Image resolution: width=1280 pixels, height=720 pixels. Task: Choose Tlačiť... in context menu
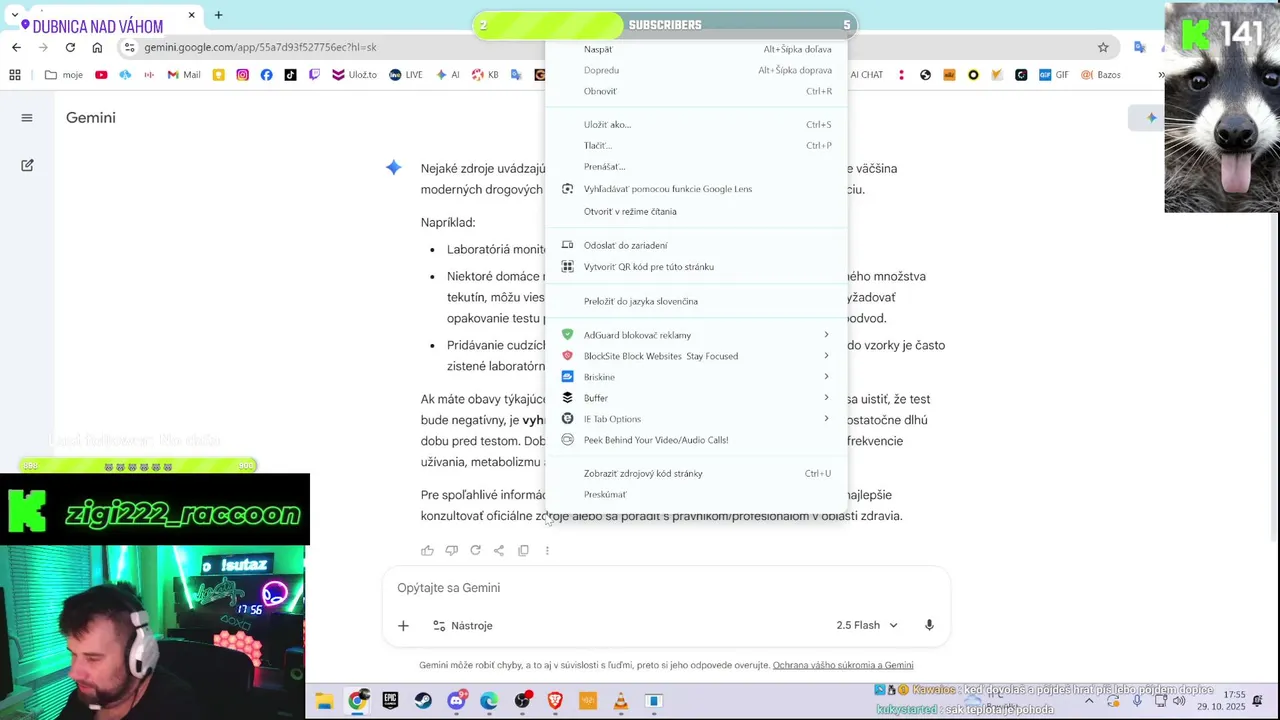pos(697,146)
